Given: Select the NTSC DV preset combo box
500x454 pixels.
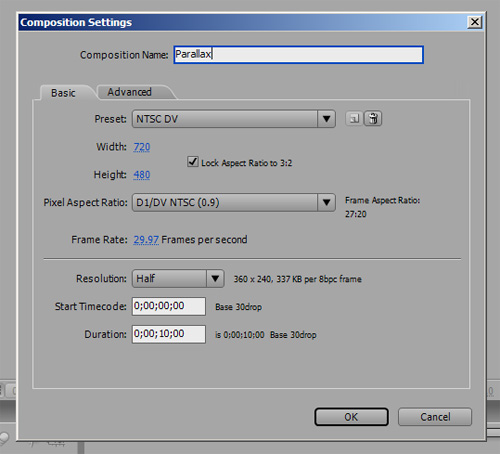Looking at the screenshot, I should 234,119.
